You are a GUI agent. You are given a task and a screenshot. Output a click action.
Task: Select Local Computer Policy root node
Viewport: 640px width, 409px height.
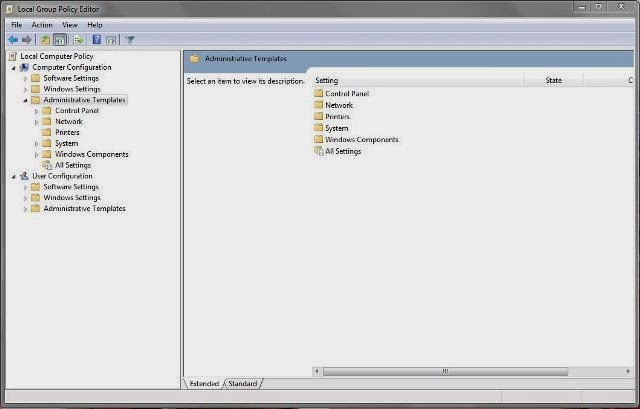coord(57,56)
